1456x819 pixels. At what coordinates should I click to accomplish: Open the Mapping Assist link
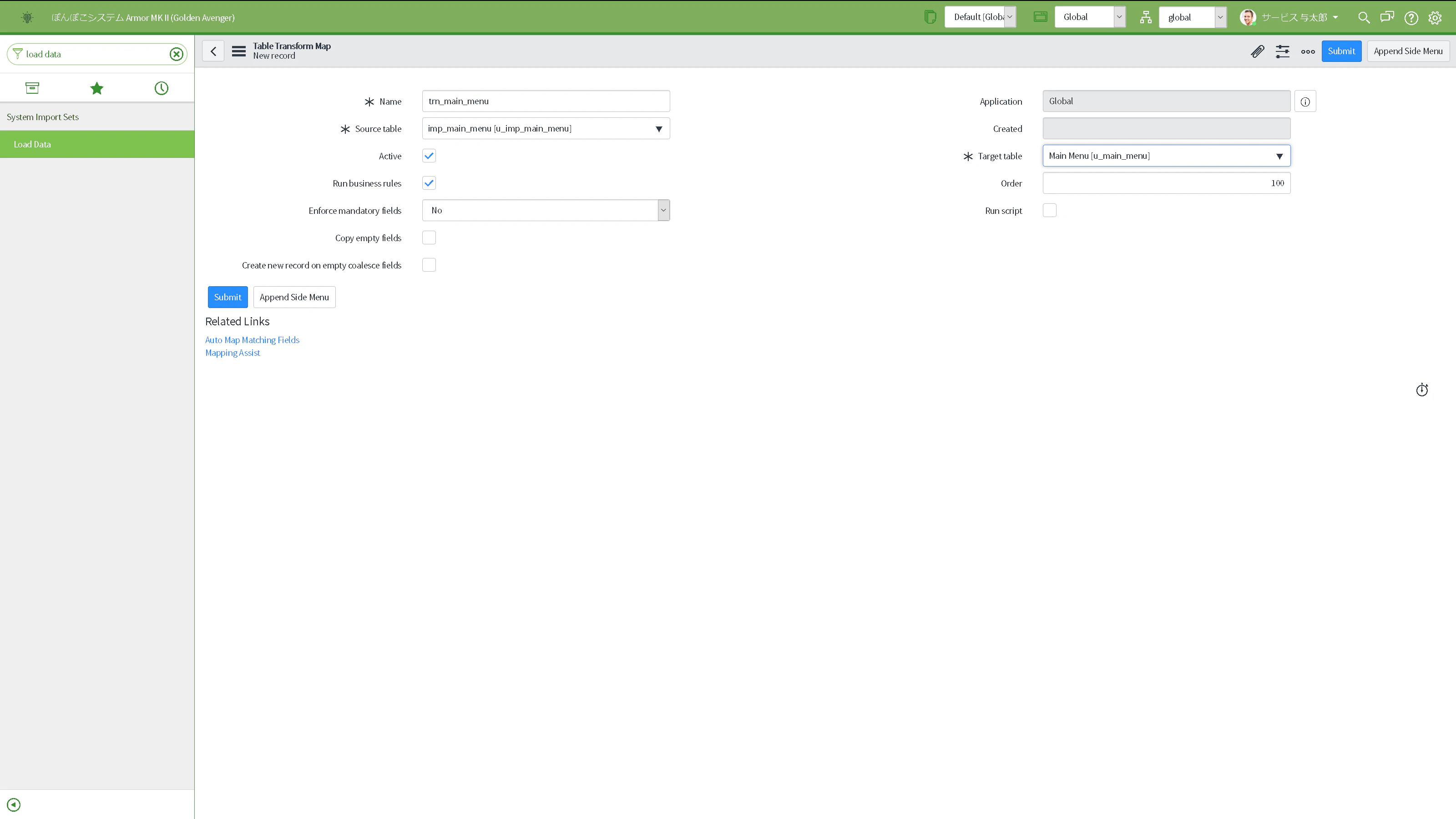(233, 353)
